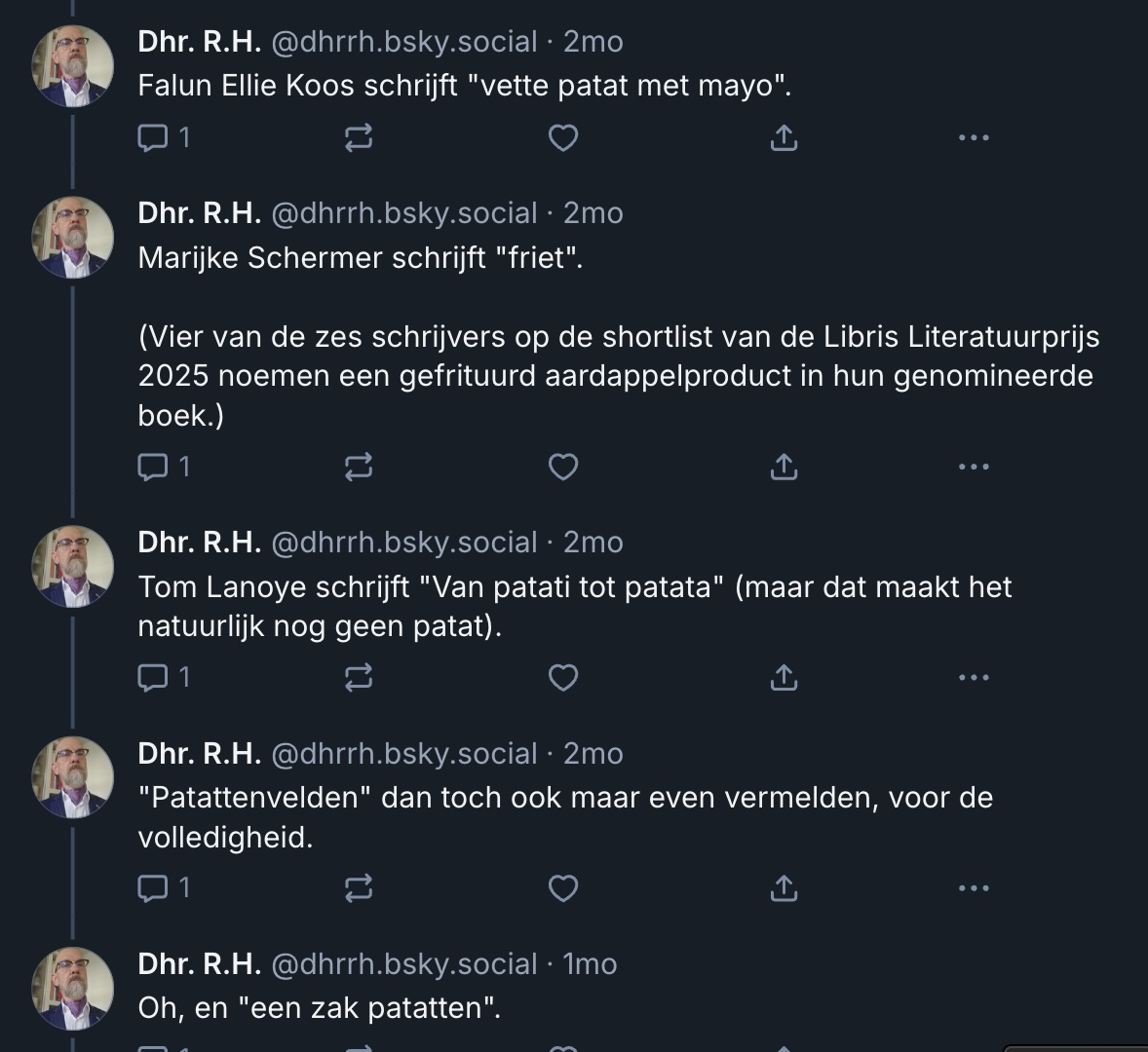Open more options for Marijke Schermer post

click(974, 468)
